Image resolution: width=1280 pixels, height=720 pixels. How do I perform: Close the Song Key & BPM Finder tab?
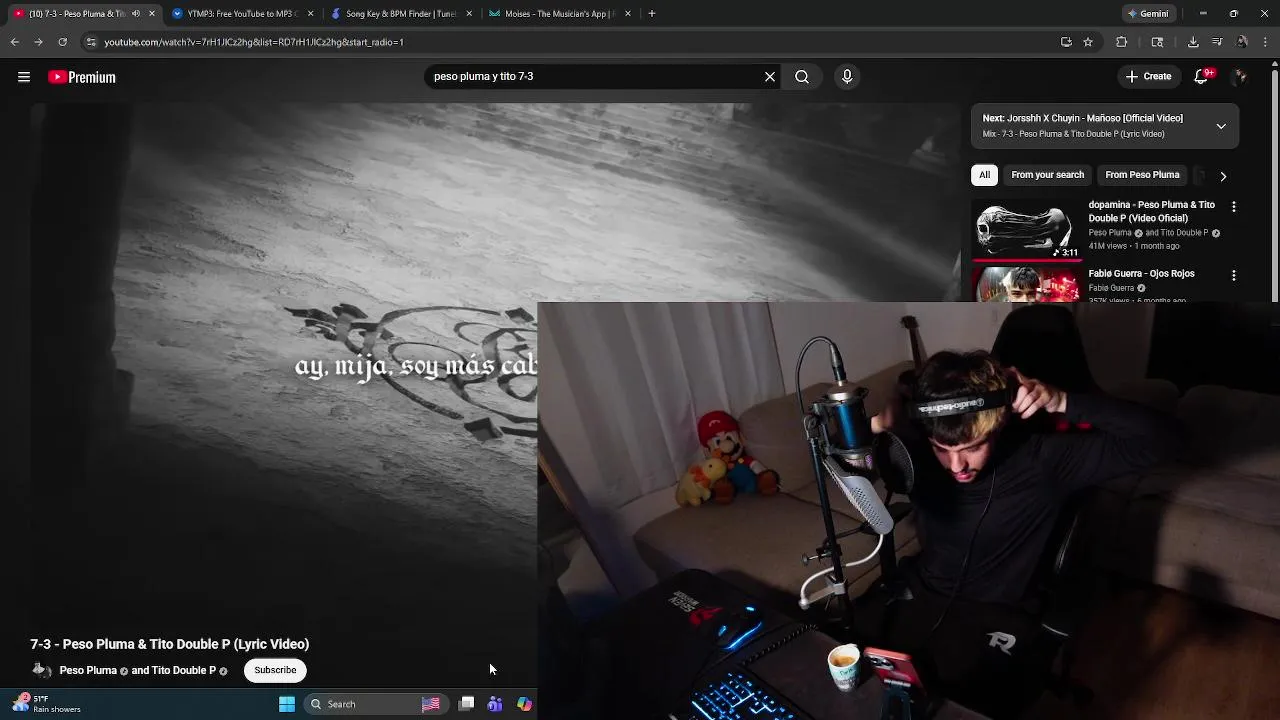pos(469,14)
